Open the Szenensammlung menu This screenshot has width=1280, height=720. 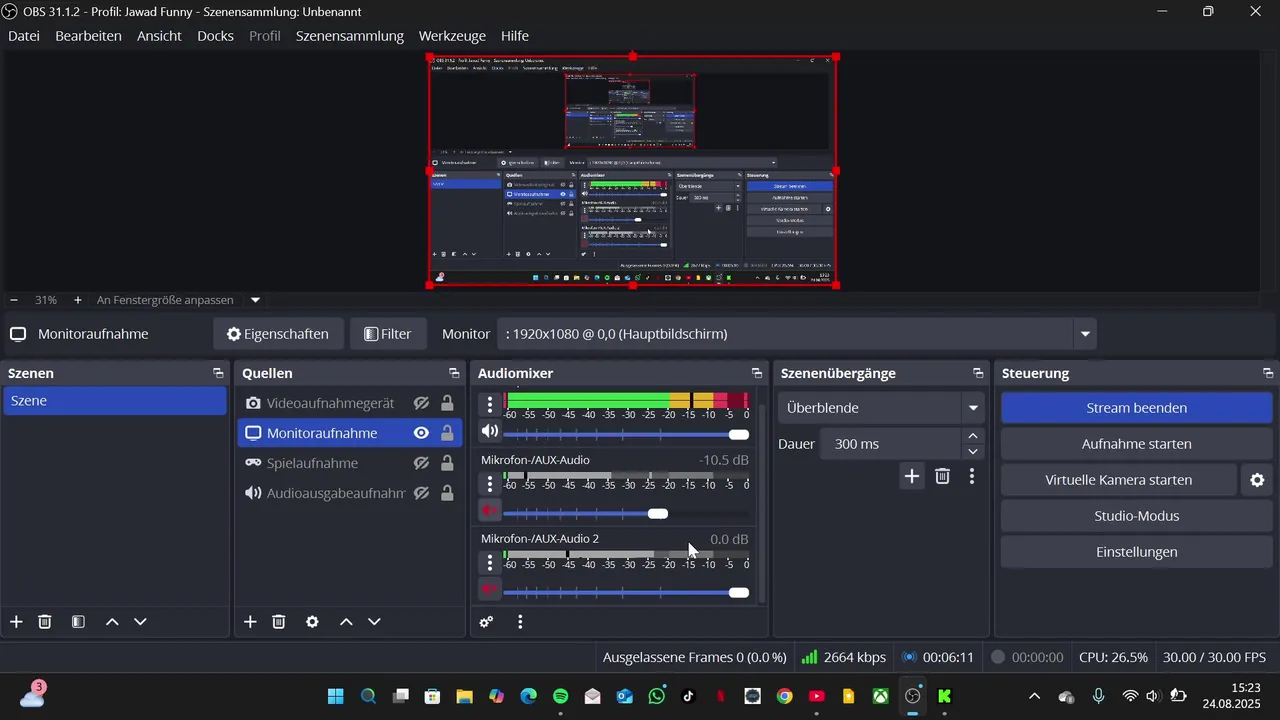(x=350, y=36)
